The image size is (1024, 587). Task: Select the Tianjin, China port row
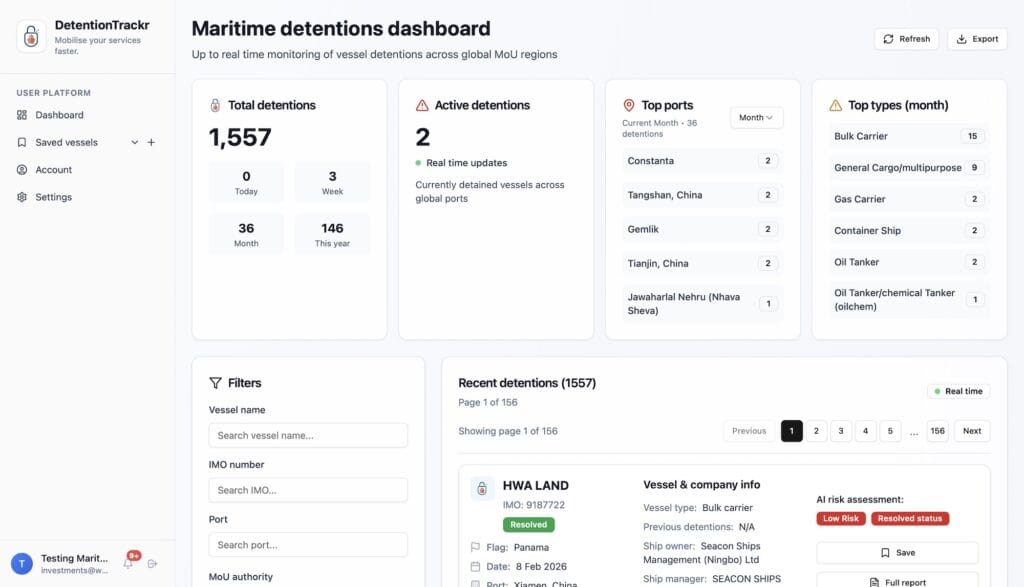click(x=703, y=264)
